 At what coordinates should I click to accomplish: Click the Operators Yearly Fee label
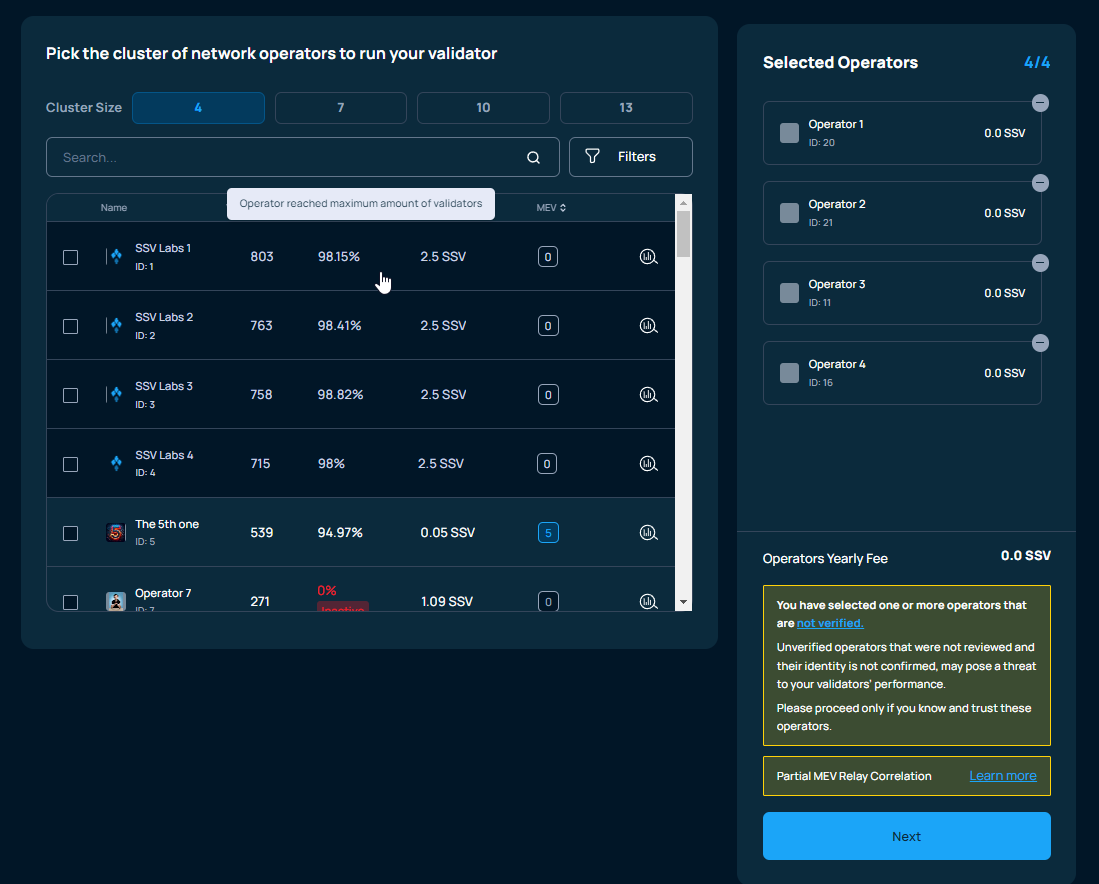[x=825, y=559]
